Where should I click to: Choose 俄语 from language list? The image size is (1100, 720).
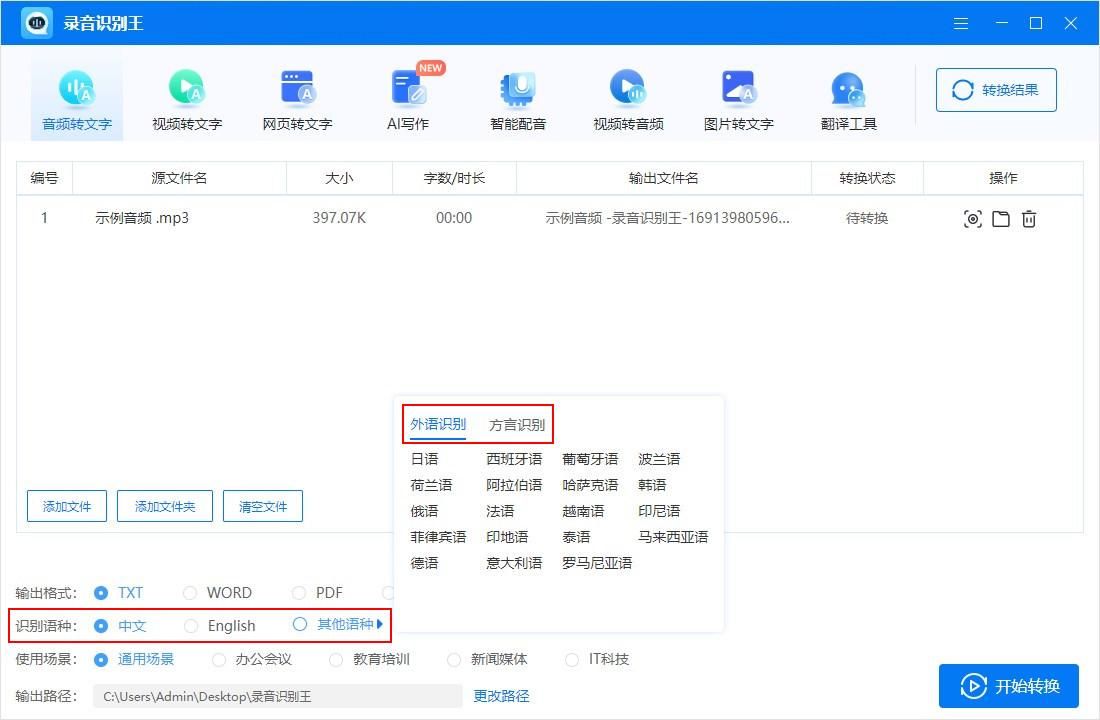[x=424, y=511]
